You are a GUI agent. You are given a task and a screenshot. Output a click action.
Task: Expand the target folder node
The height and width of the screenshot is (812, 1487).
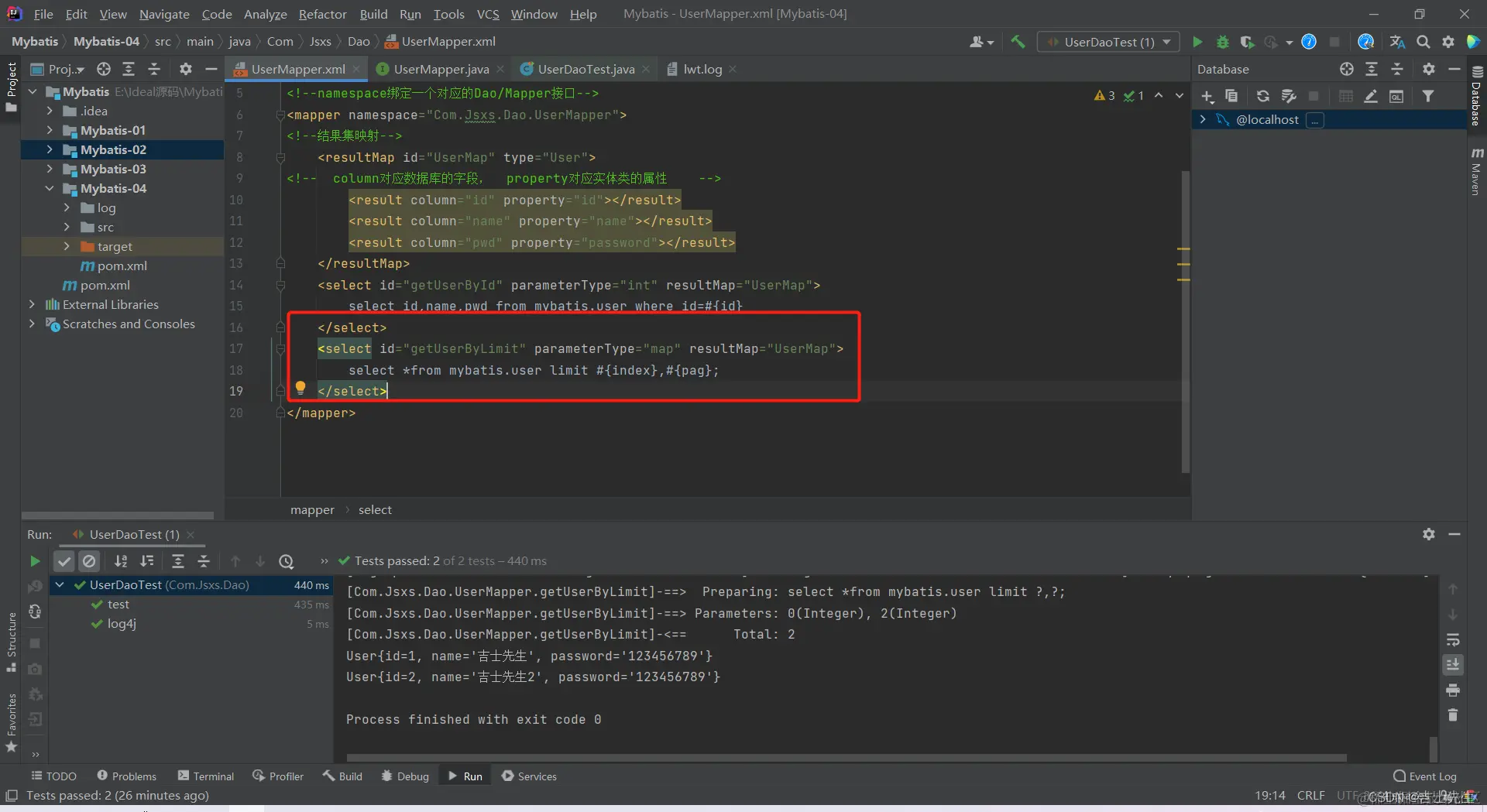point(67,246)
